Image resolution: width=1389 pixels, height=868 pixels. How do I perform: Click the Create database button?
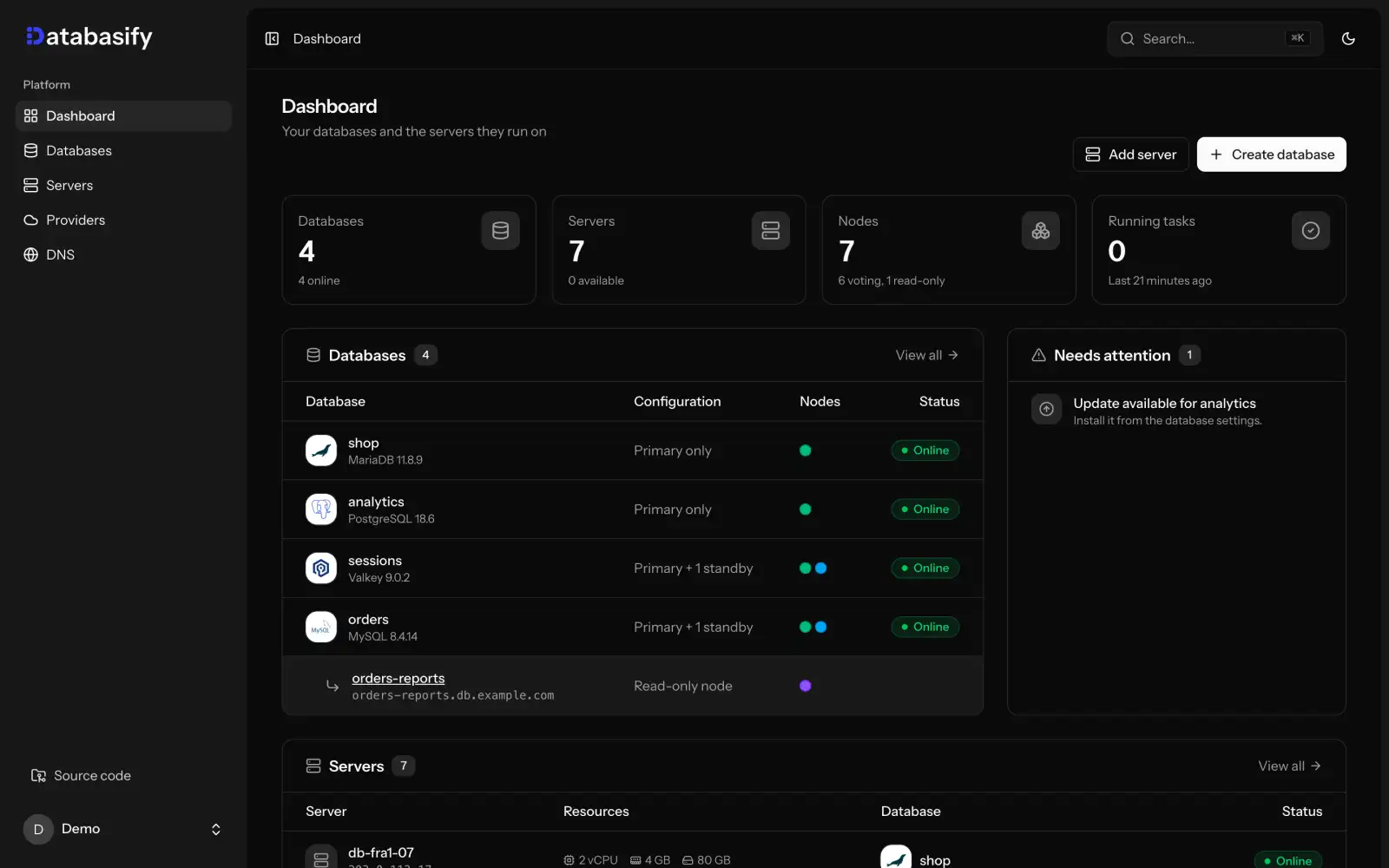(x=1271, y=155)
